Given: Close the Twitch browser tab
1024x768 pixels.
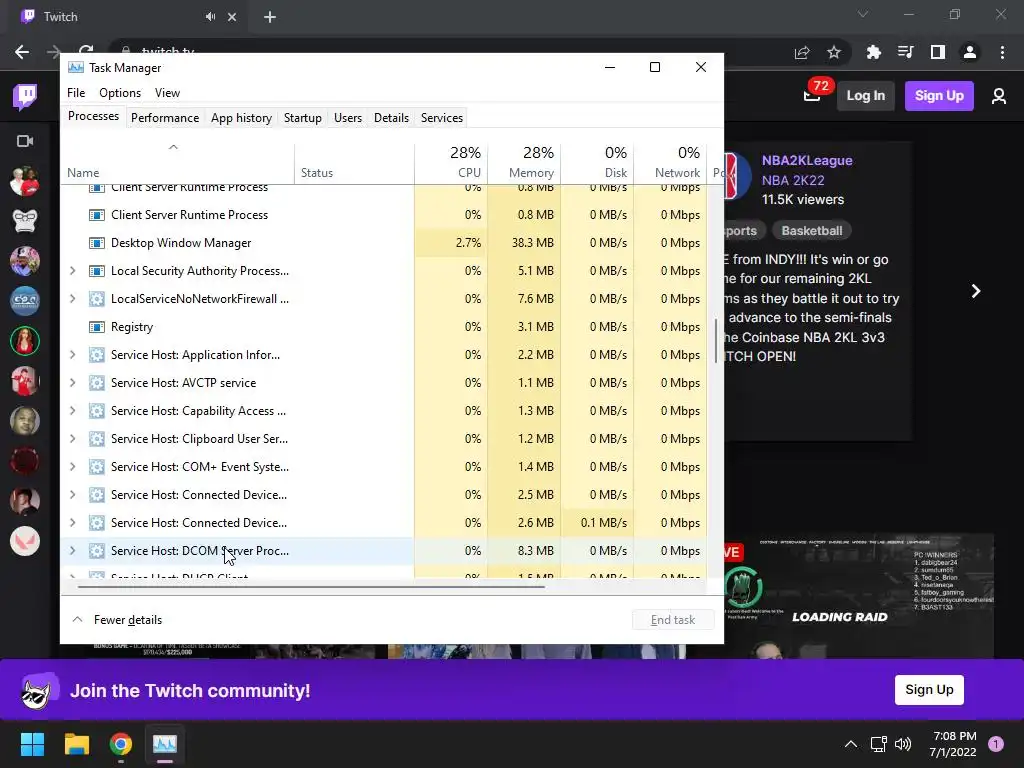Looking at the screenshot, I should click(232, 17).
